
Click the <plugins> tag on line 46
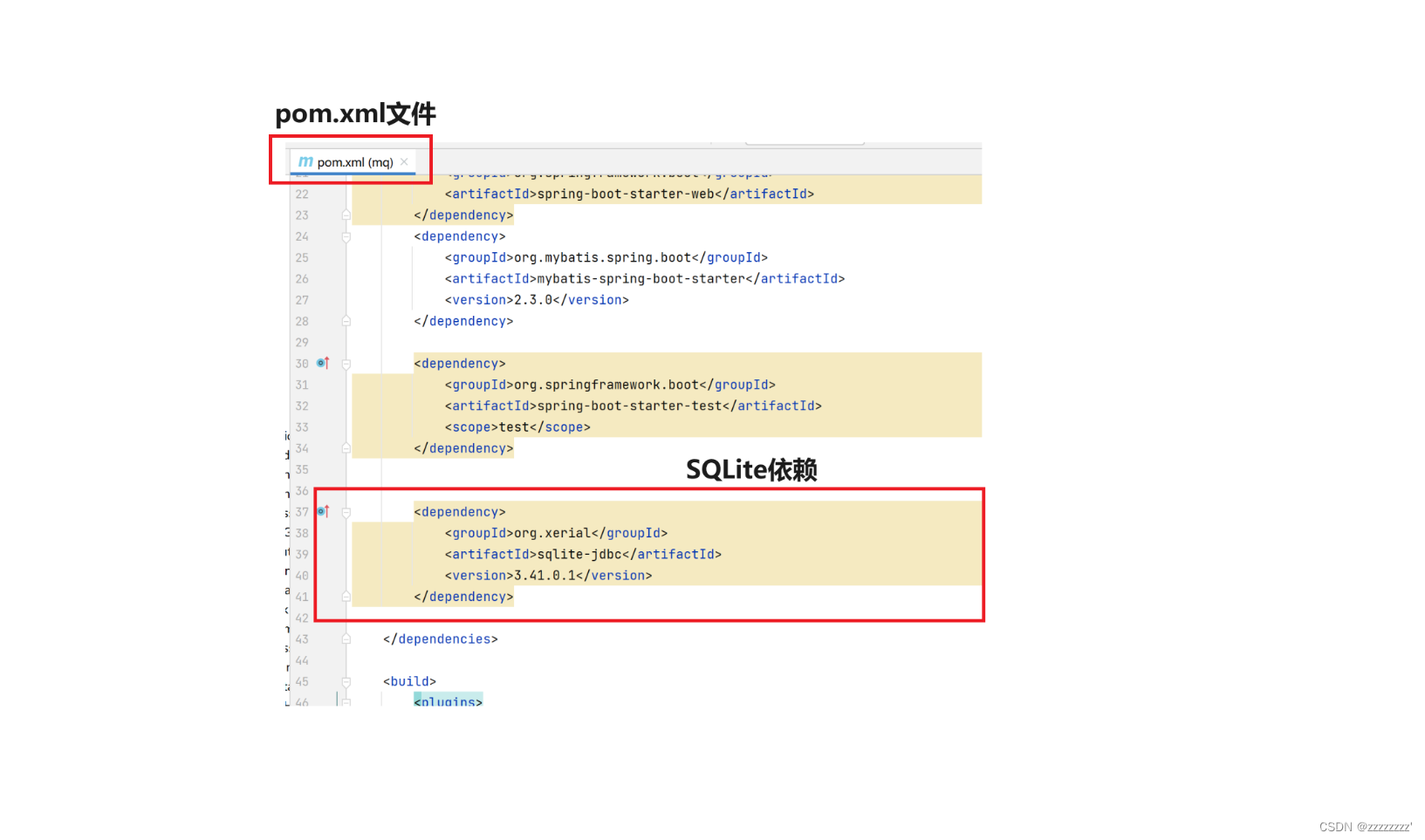pos(448,700)
